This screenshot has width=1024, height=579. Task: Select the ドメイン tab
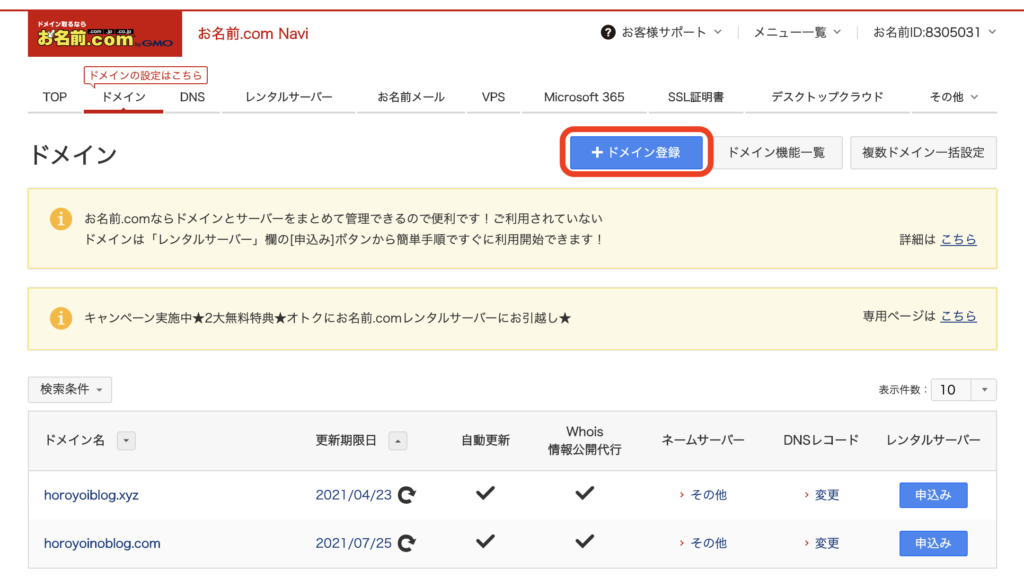[x=123, y=97]
